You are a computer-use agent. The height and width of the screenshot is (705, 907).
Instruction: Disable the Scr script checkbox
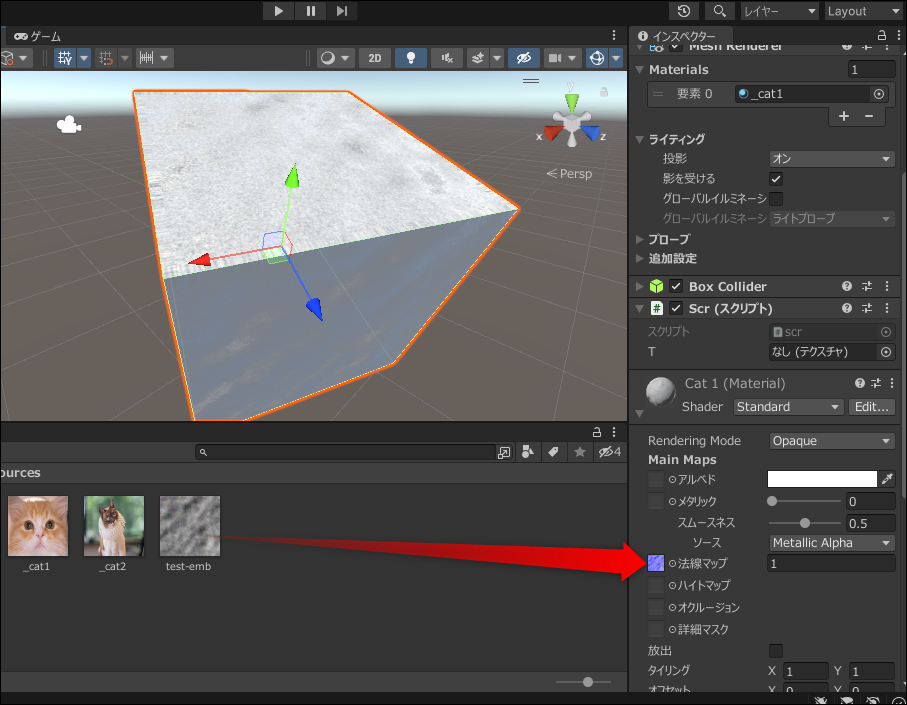676,308
